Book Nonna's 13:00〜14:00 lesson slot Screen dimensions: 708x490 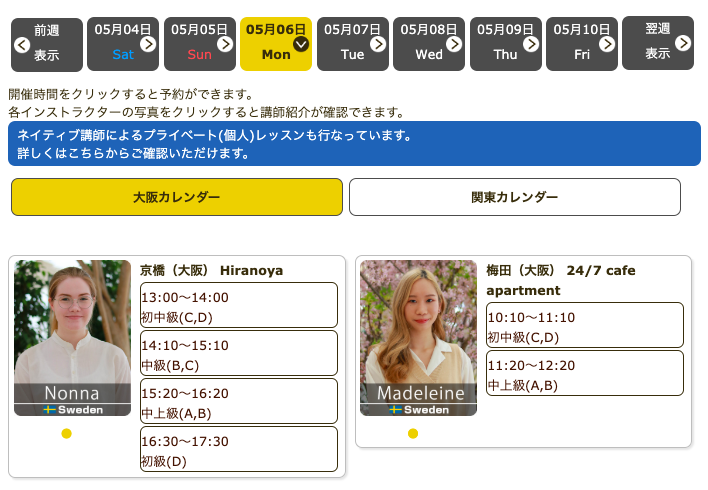(x=238, y=306)
